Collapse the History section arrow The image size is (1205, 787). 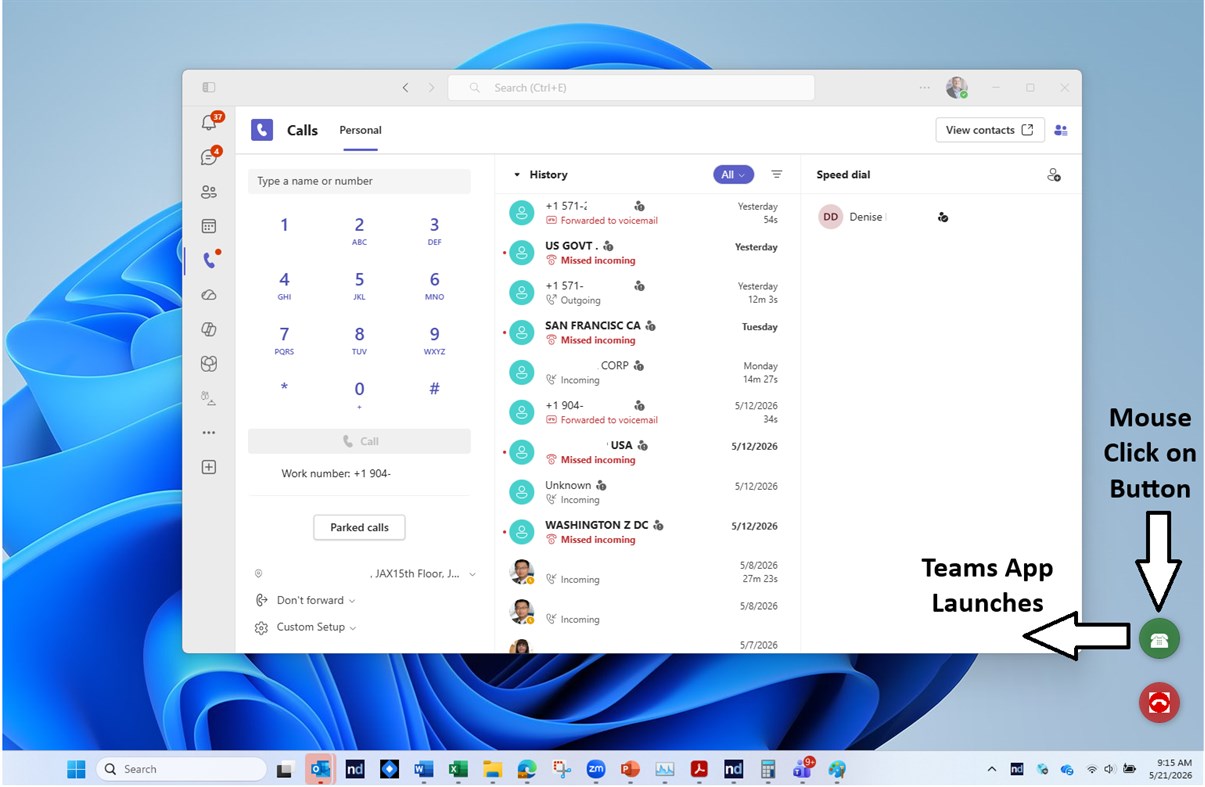(x=517, y=175)
